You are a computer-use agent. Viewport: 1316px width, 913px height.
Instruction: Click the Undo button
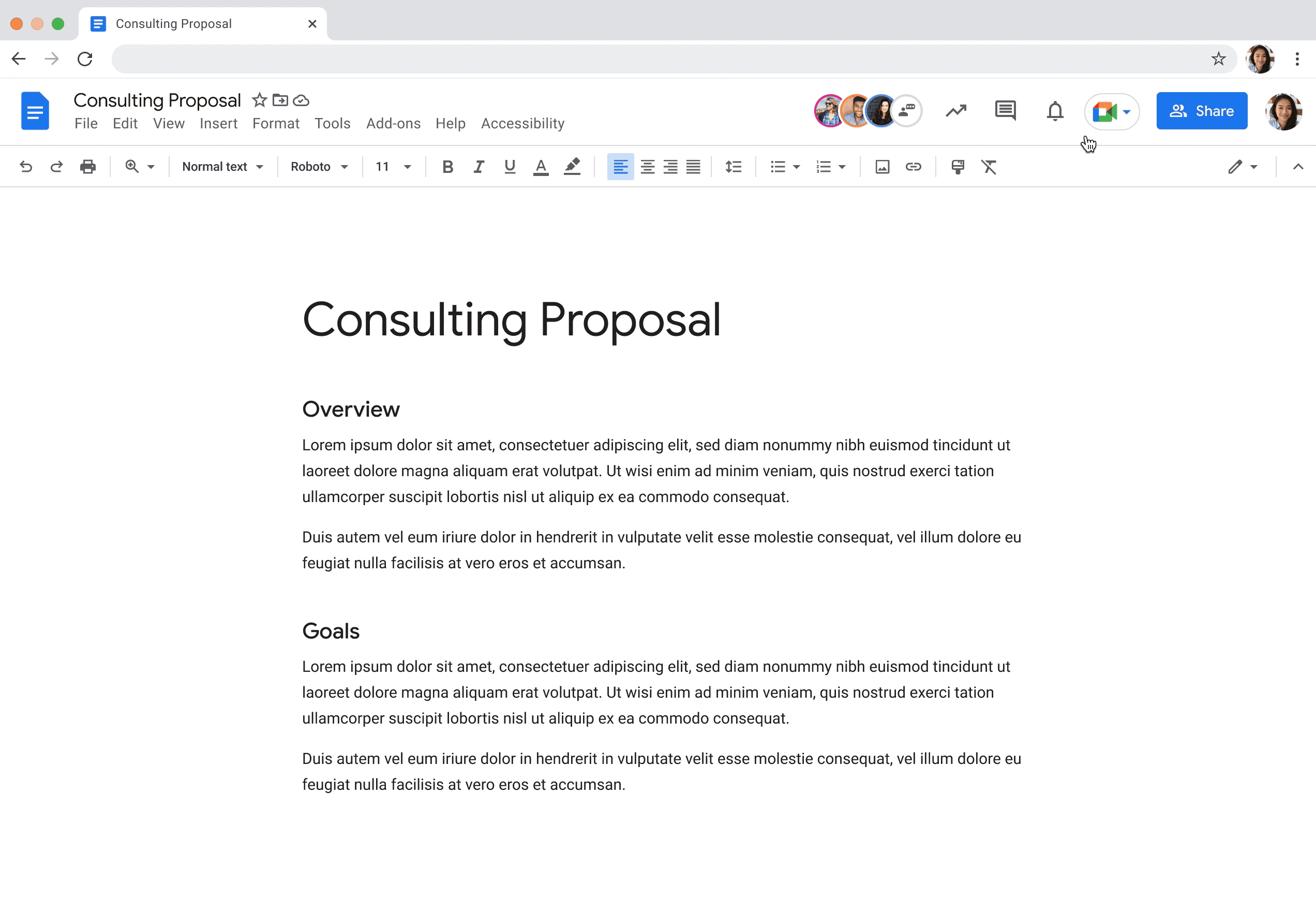click(x=25, y=167)
